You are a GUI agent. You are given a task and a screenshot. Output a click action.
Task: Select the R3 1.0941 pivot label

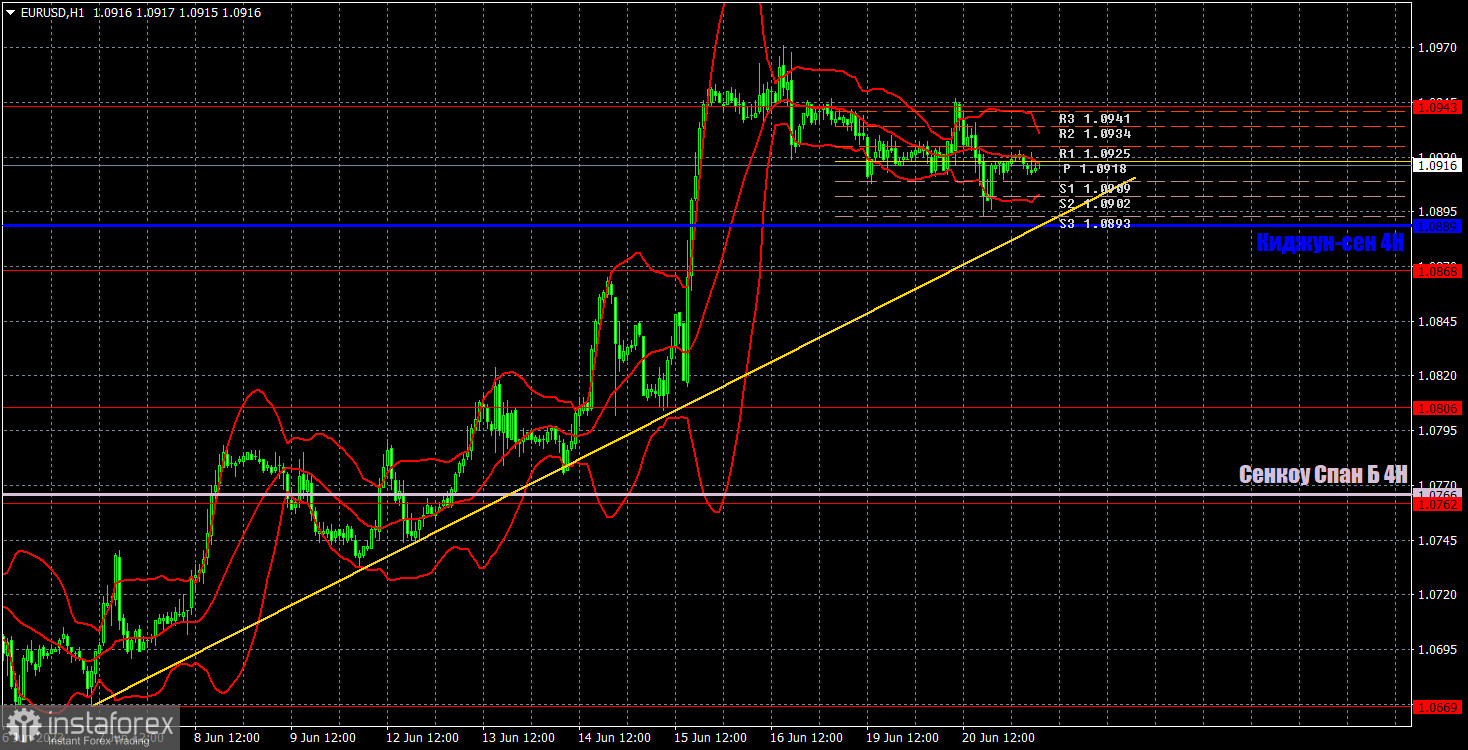click(1094, 118)
